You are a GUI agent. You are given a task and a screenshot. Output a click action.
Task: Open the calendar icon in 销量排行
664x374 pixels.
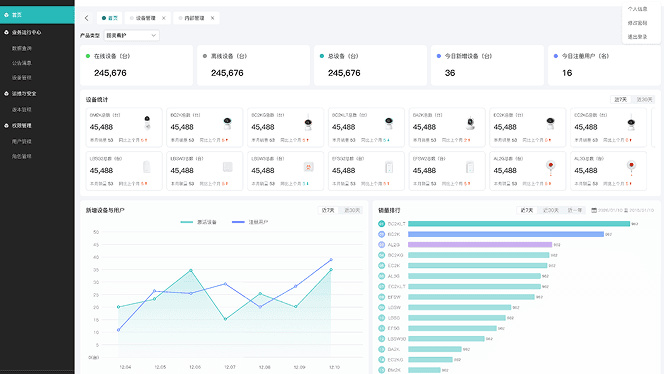(594, 210)
